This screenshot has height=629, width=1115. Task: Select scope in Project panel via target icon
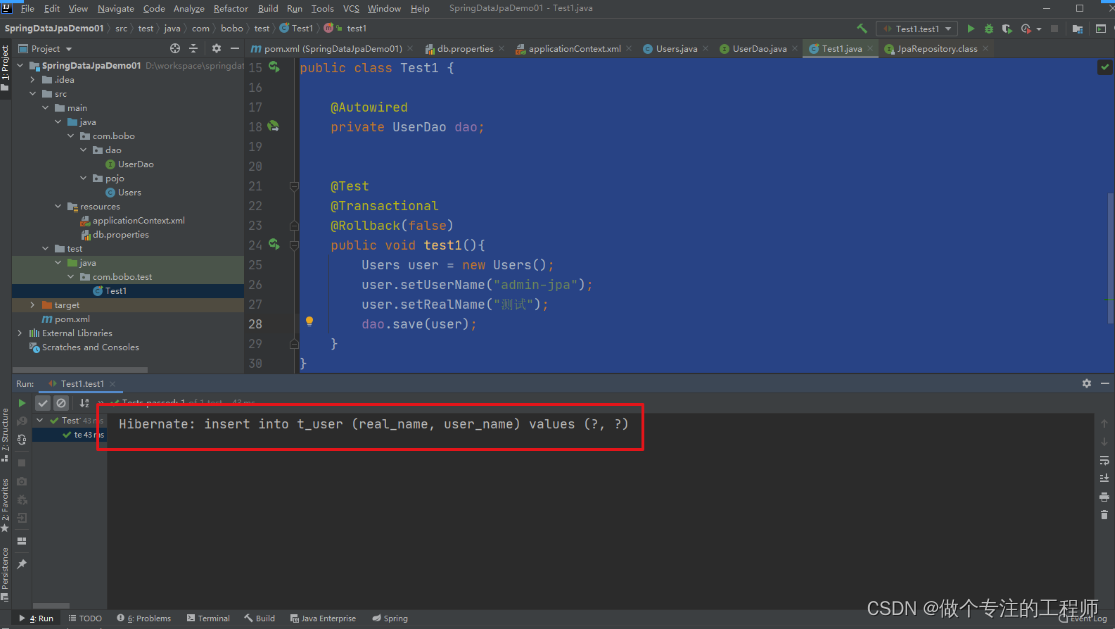pos(175,48)
